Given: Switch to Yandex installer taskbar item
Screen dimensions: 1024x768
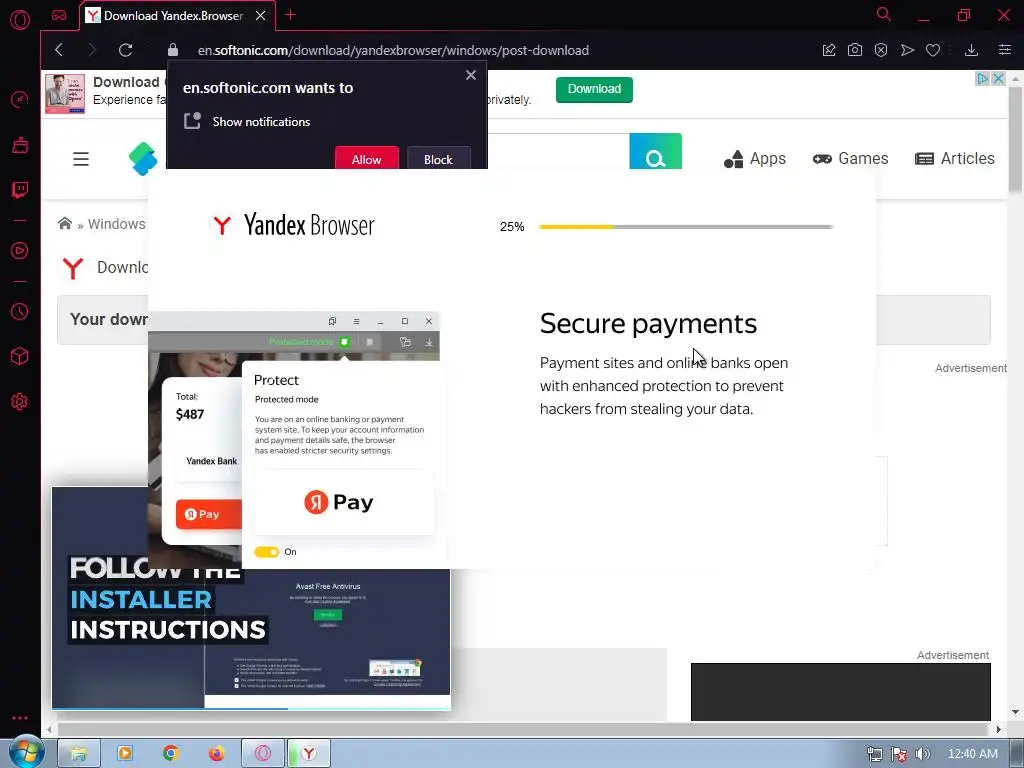Looking at the screenshot, I should 309,753.
